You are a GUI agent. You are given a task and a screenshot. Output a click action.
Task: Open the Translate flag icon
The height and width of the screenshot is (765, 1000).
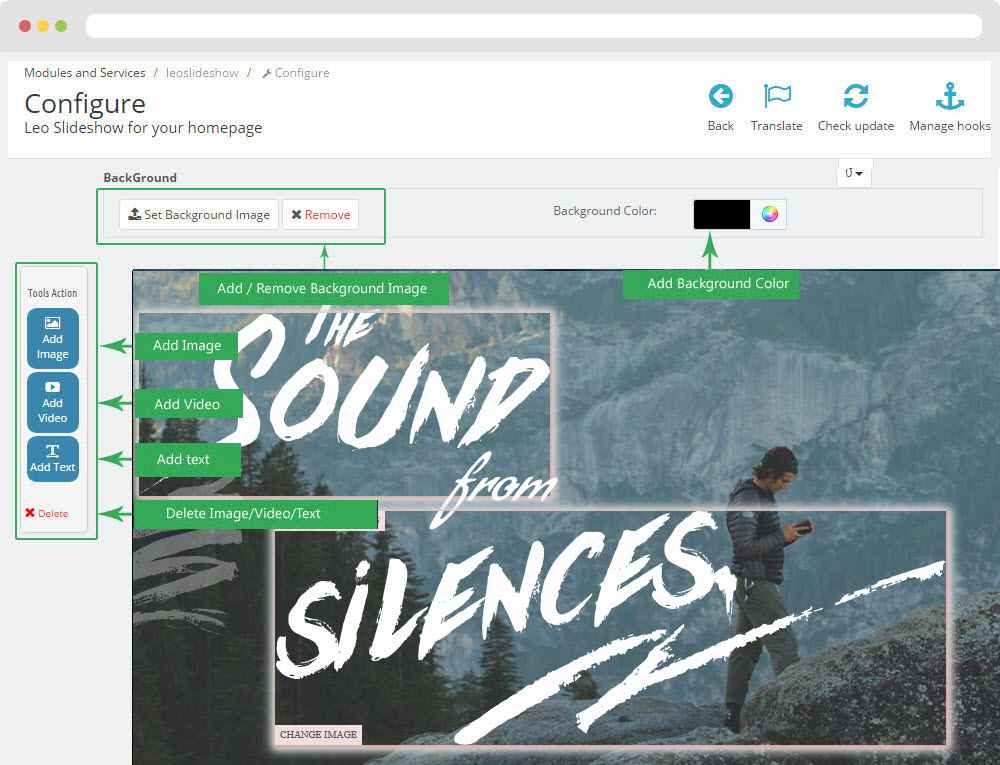pyautogui.click(x=777, y=97)
